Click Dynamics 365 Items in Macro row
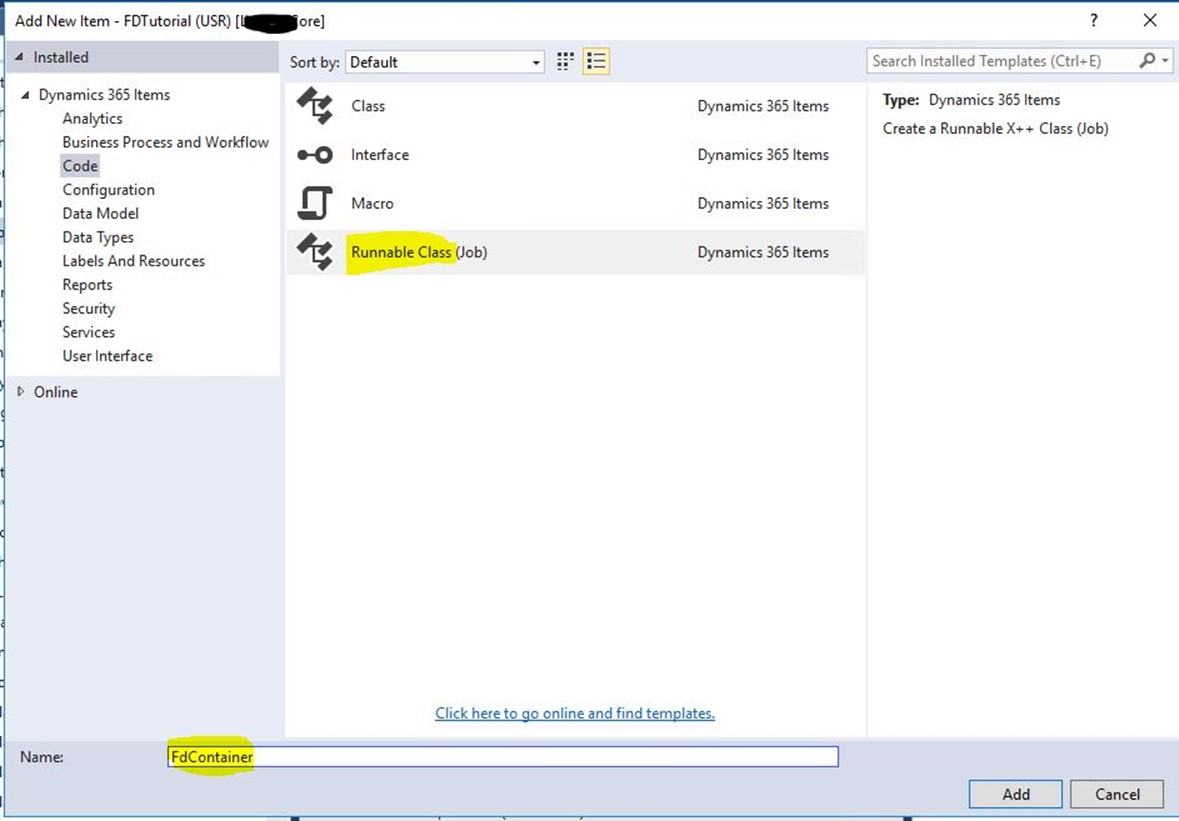1179x821 pixels. [763, 203]
